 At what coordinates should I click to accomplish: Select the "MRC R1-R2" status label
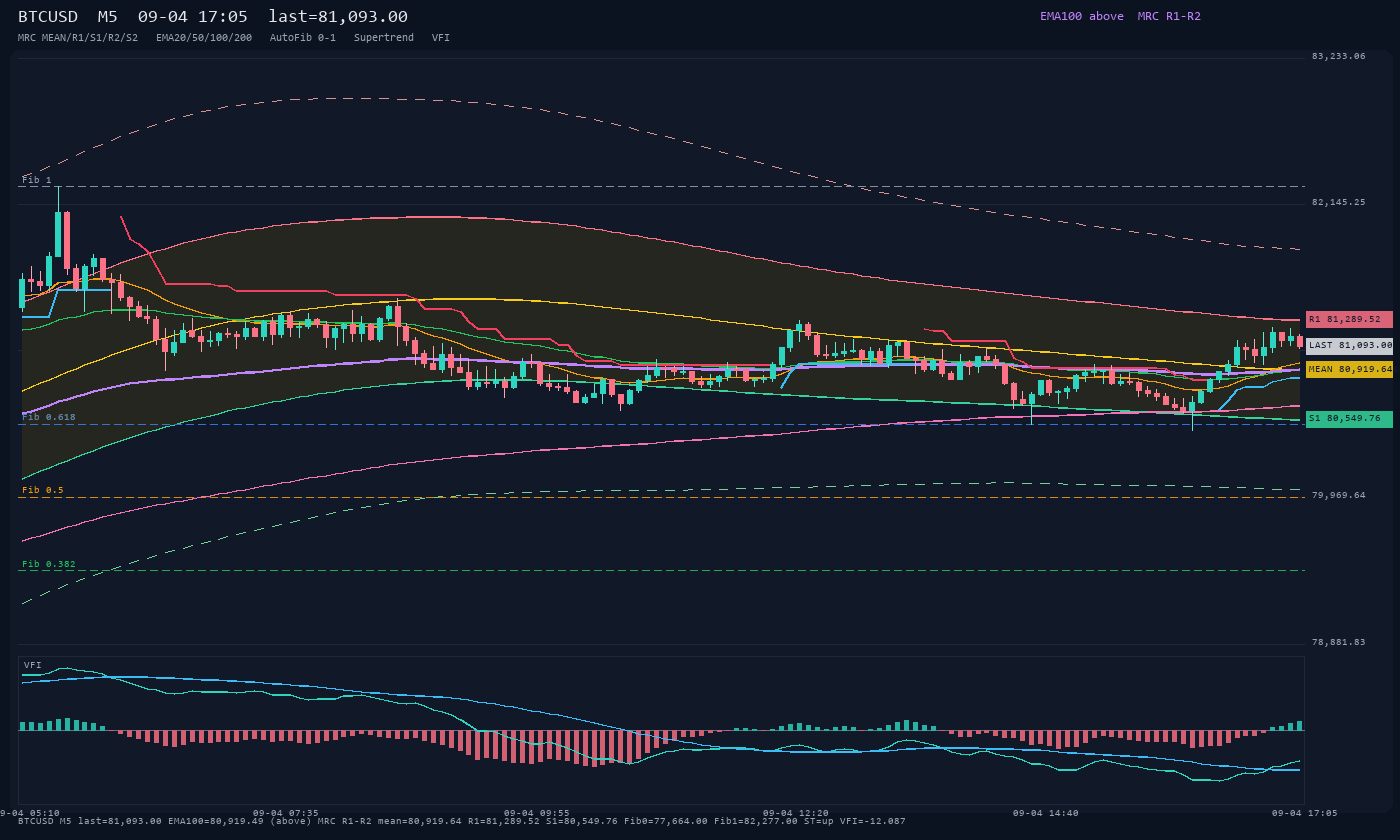click(x=1169, y=16)
